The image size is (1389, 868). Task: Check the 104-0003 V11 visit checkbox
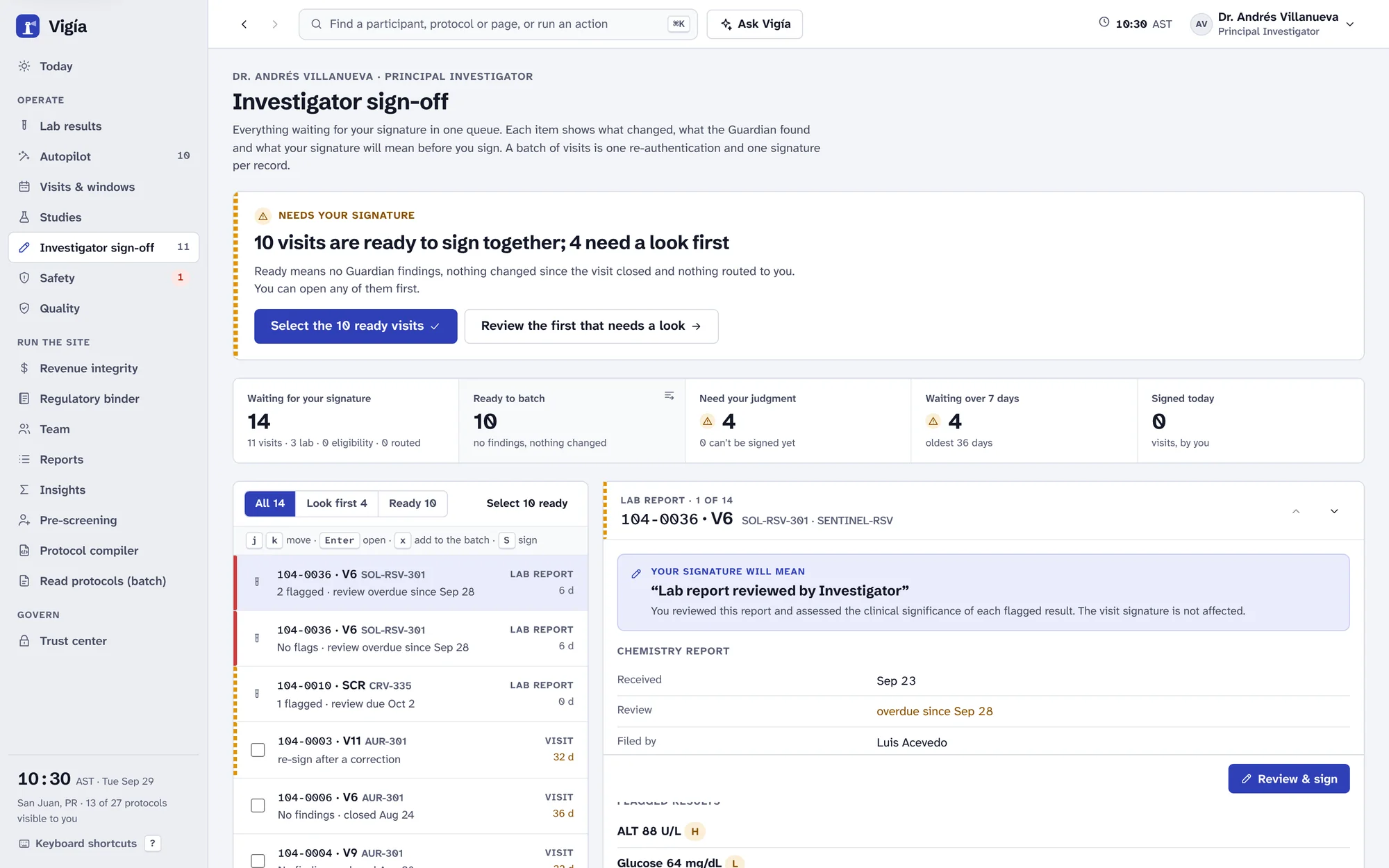coord(258,750)
